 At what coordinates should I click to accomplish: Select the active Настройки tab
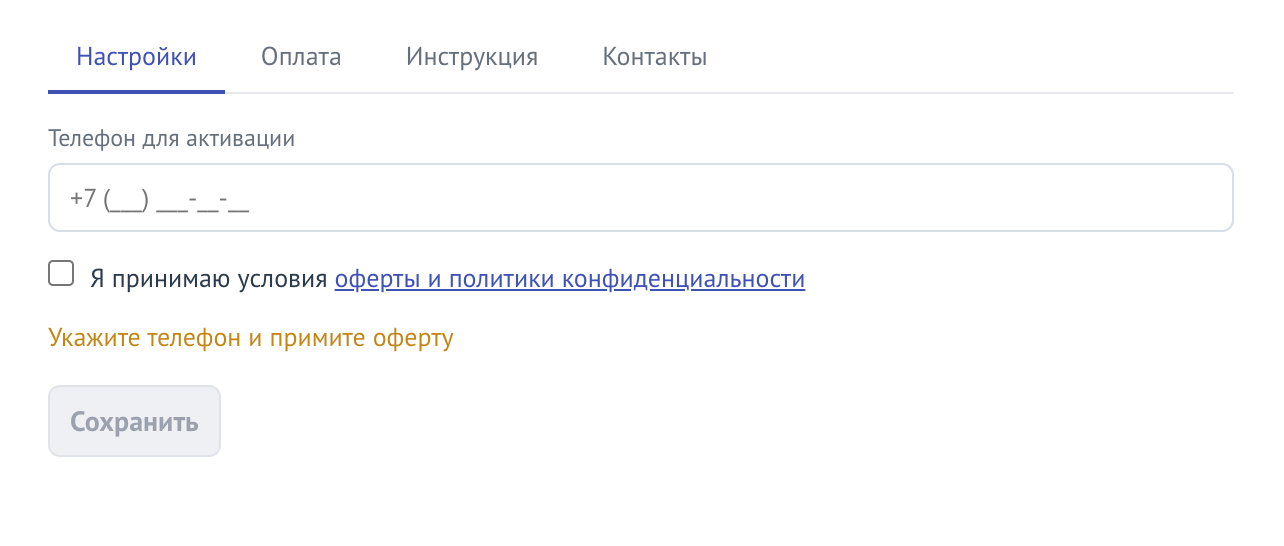[136, 57]
